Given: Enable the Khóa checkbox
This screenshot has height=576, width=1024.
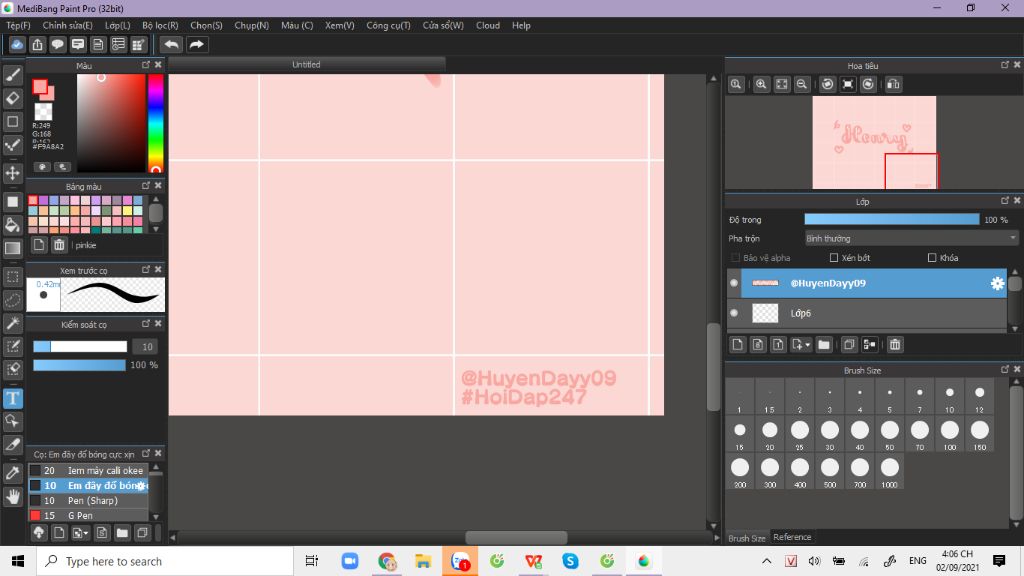Looking at the screenshot, I should [932, 258].
